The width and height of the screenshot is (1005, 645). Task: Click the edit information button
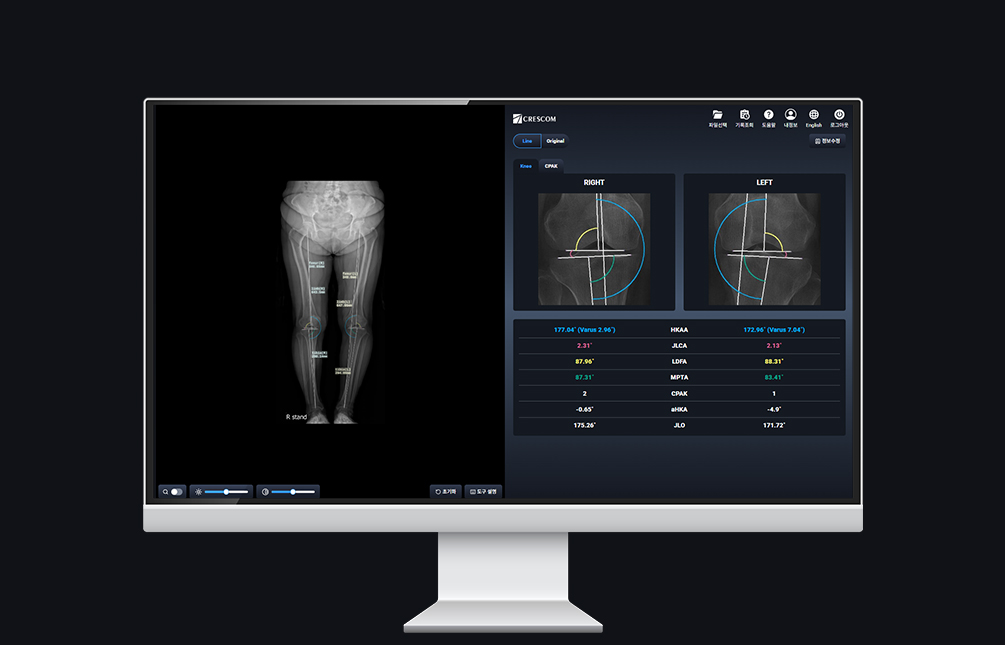[x=829, y=141]
